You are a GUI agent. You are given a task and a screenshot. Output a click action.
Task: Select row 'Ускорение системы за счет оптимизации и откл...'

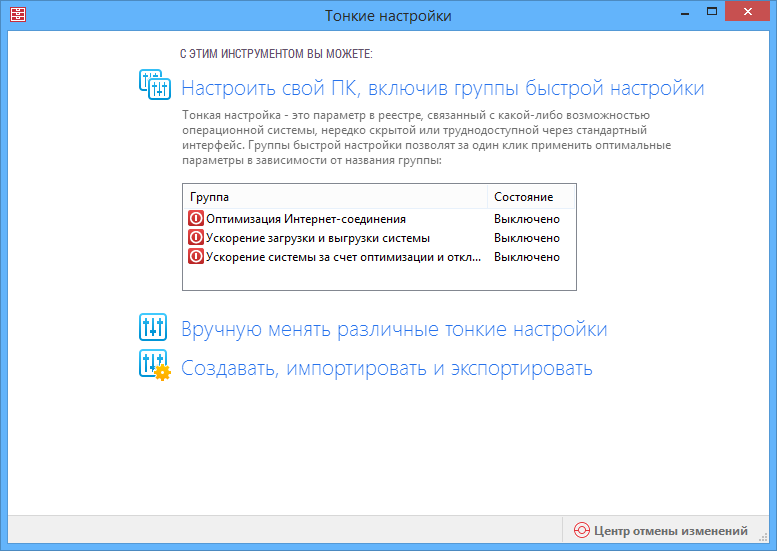point(379,257)
